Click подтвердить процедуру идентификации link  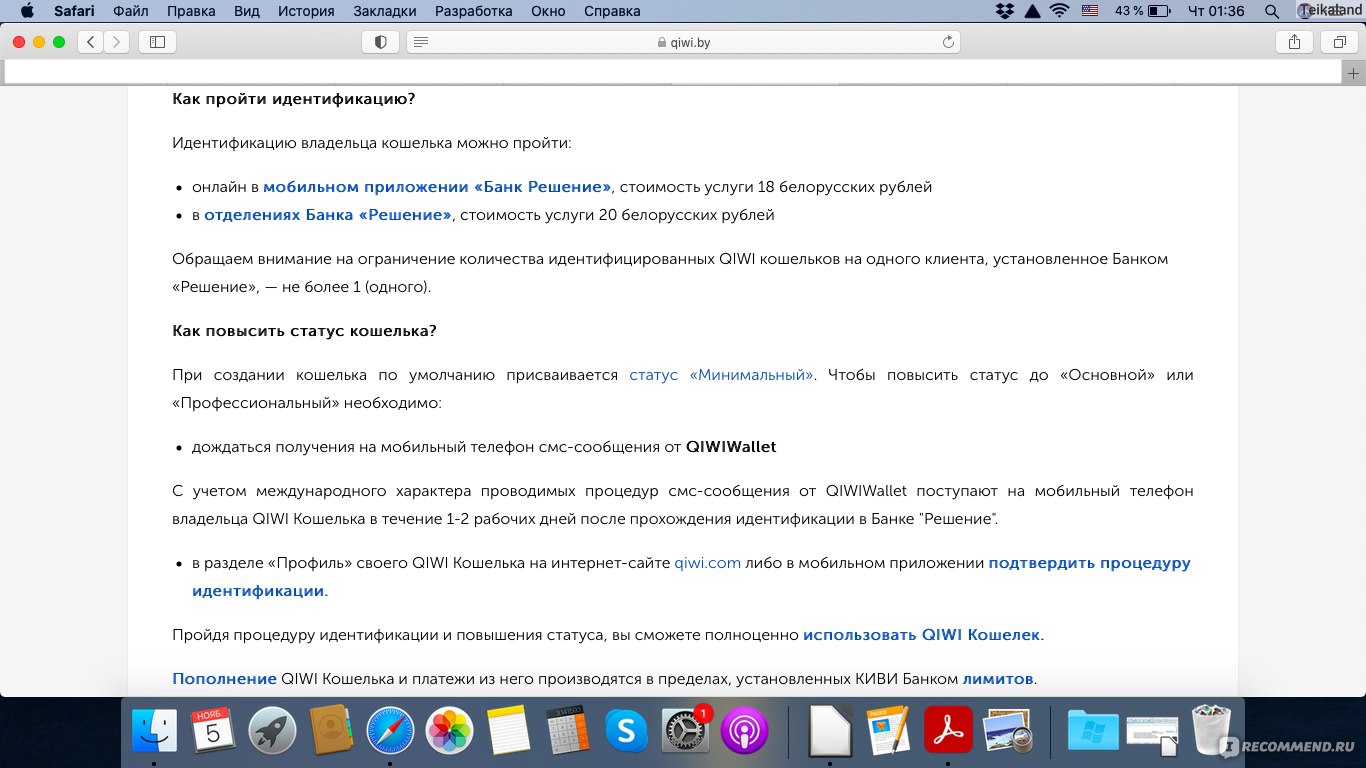691,577
